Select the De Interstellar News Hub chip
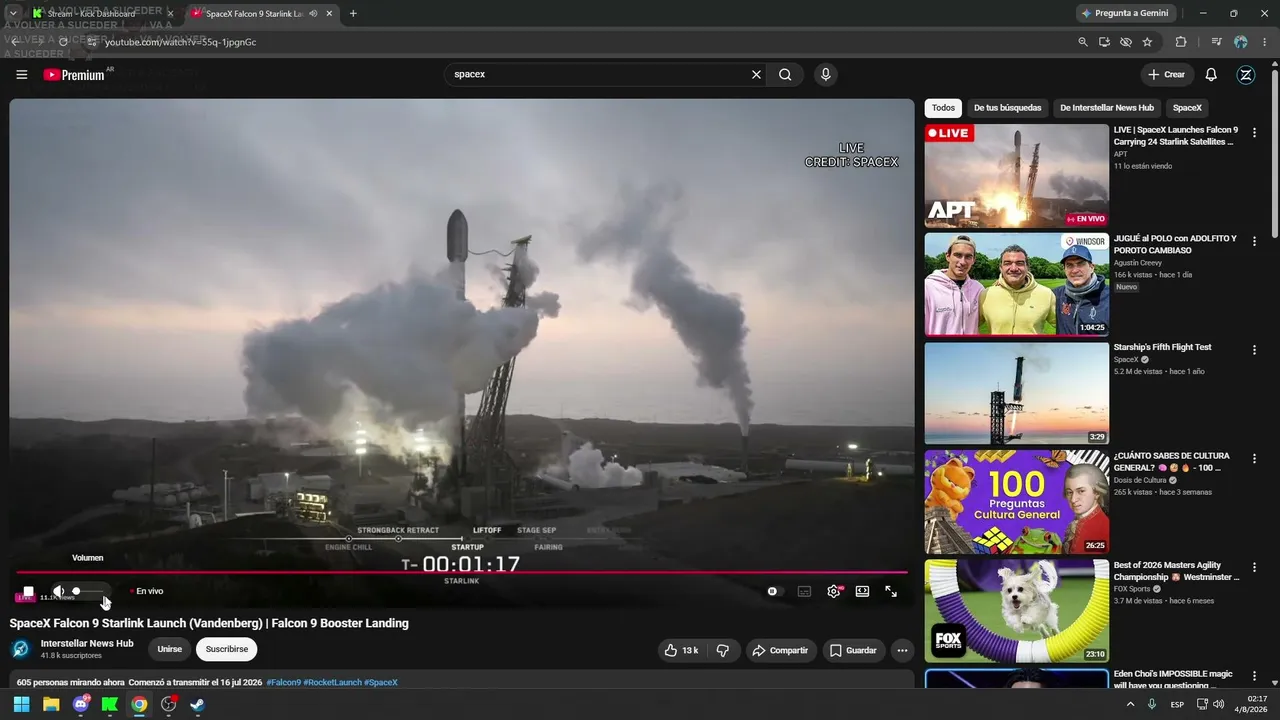 (1107, 108)
